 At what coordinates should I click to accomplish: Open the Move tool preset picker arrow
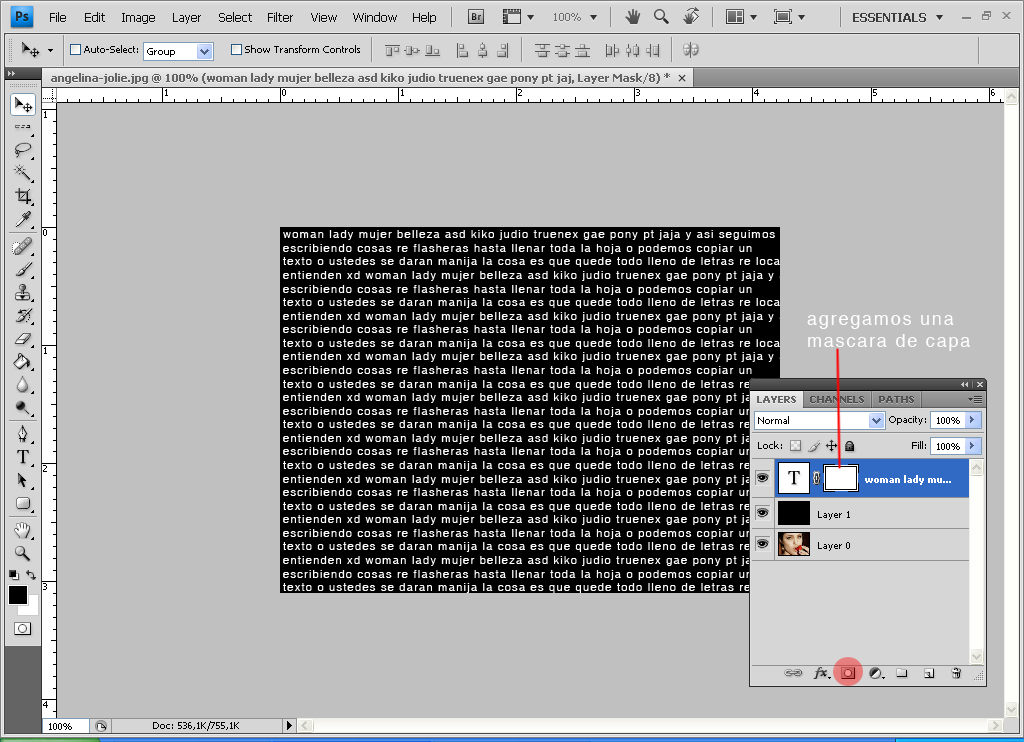(50, 50)
